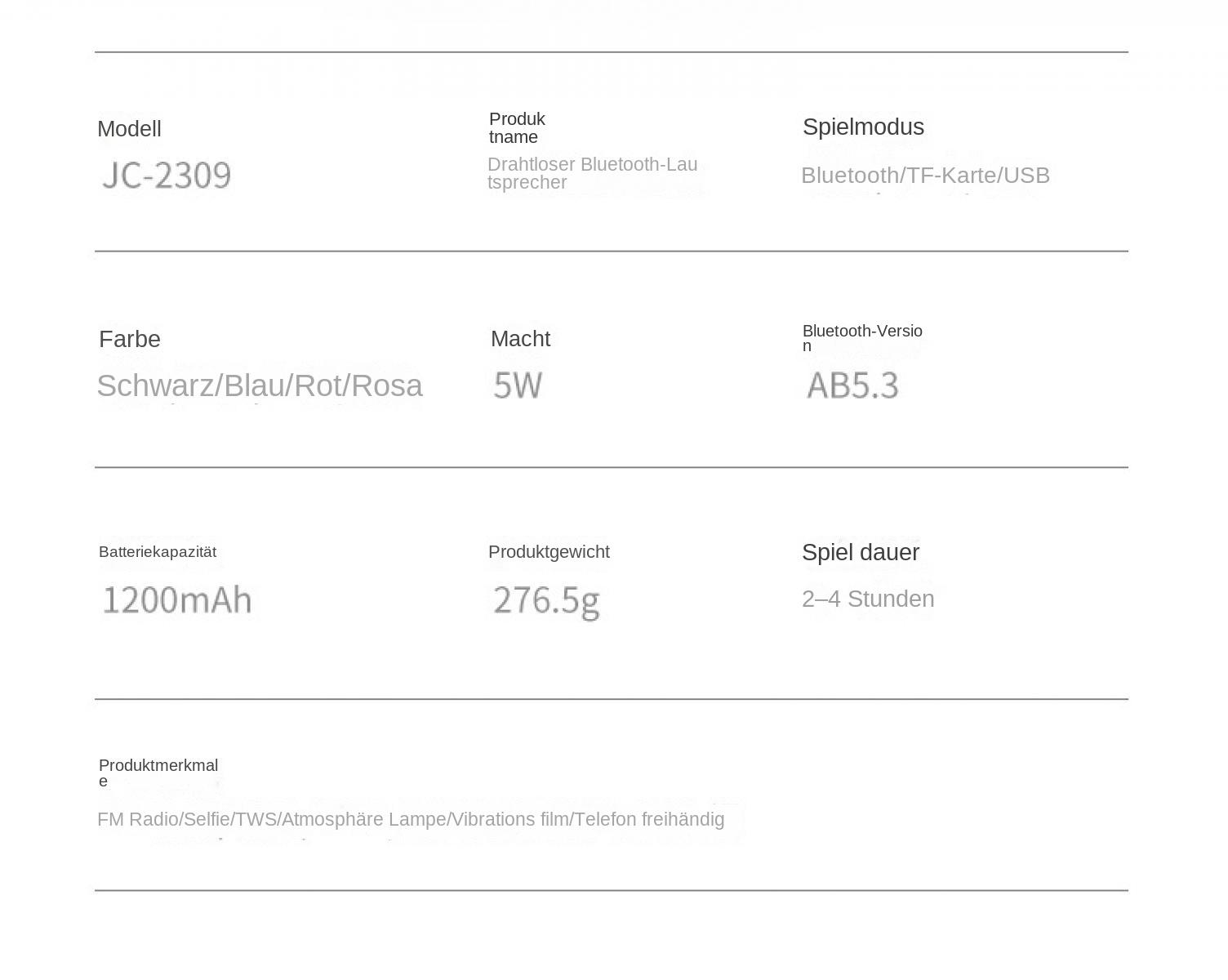Click the Batteriekapazität label
1228x980 pixels.
click(158, 552)
